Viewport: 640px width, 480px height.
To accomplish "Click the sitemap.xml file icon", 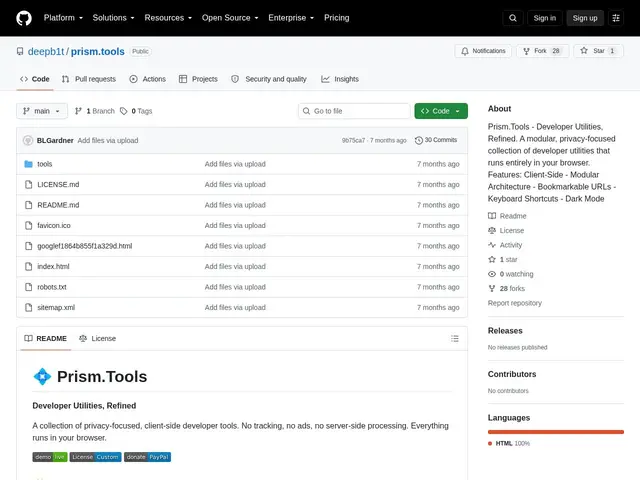I will click(x=28, y=307).
